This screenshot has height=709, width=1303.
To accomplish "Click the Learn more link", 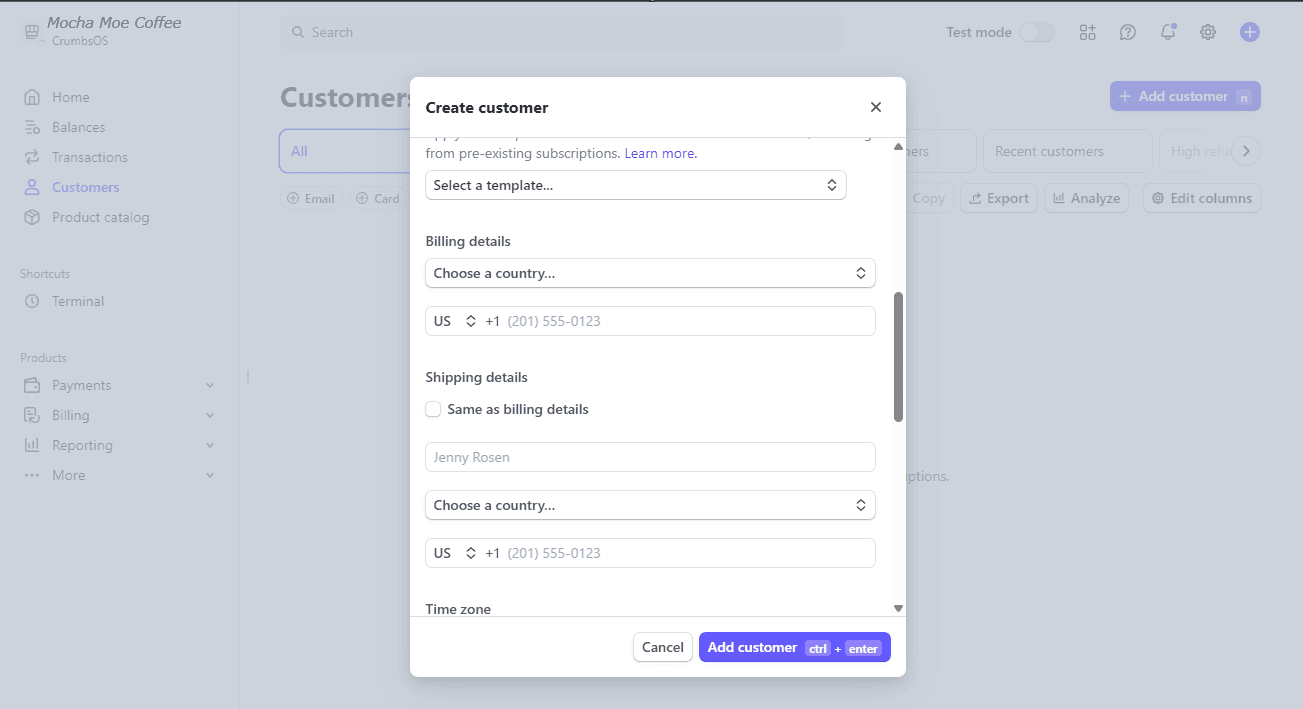I will tap(660, 153).
